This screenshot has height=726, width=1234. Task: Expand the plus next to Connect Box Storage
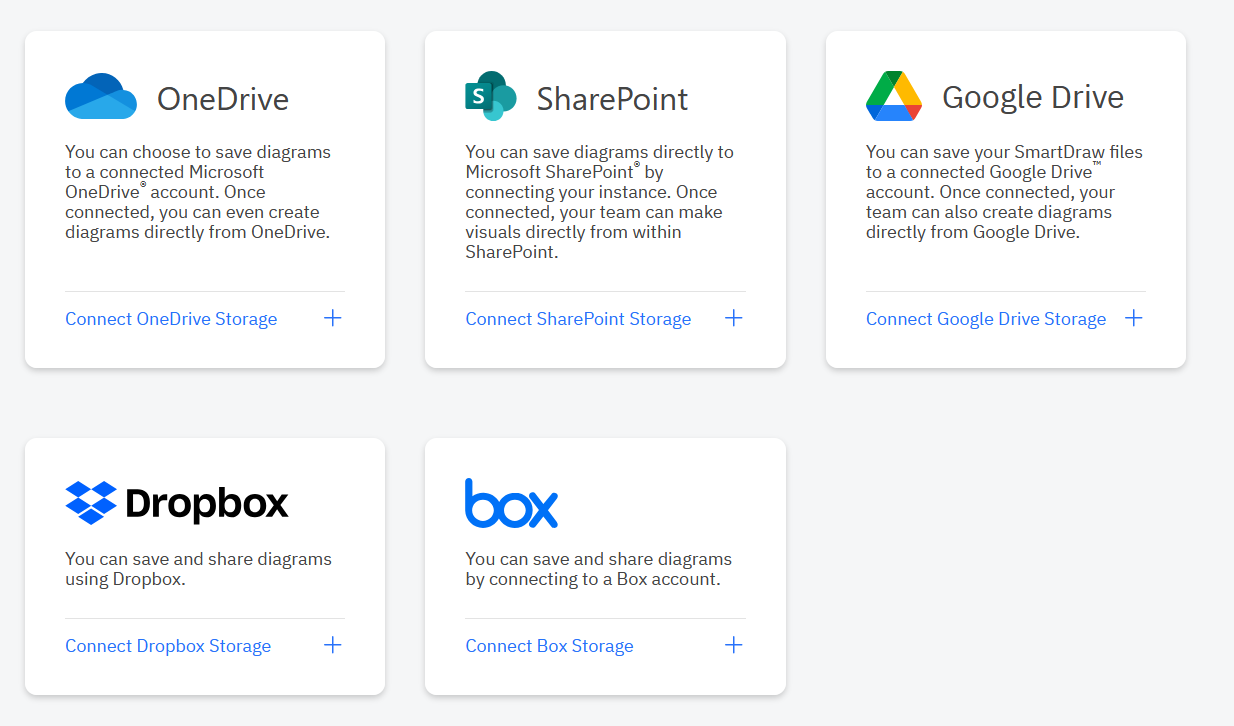pos(733,645)
